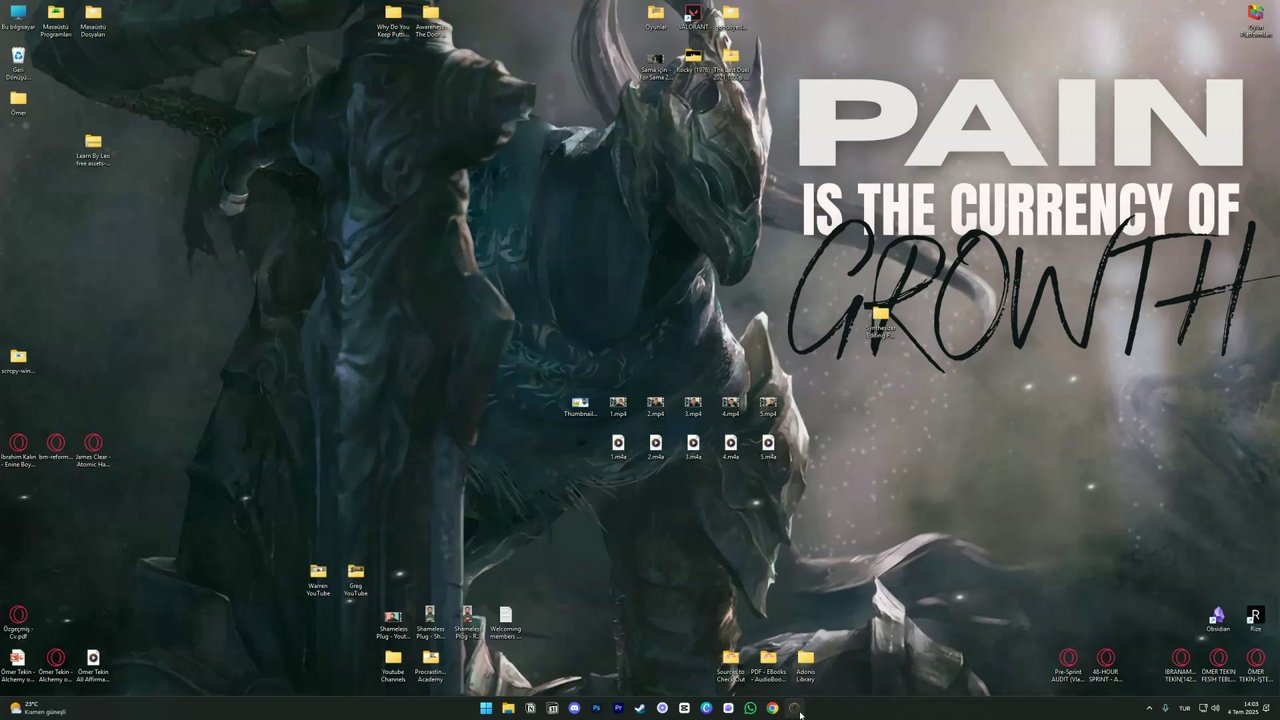1280x720 pixels.
Task: Open Why Do You Keep Putting folder
Action: [x=393, y=20]
